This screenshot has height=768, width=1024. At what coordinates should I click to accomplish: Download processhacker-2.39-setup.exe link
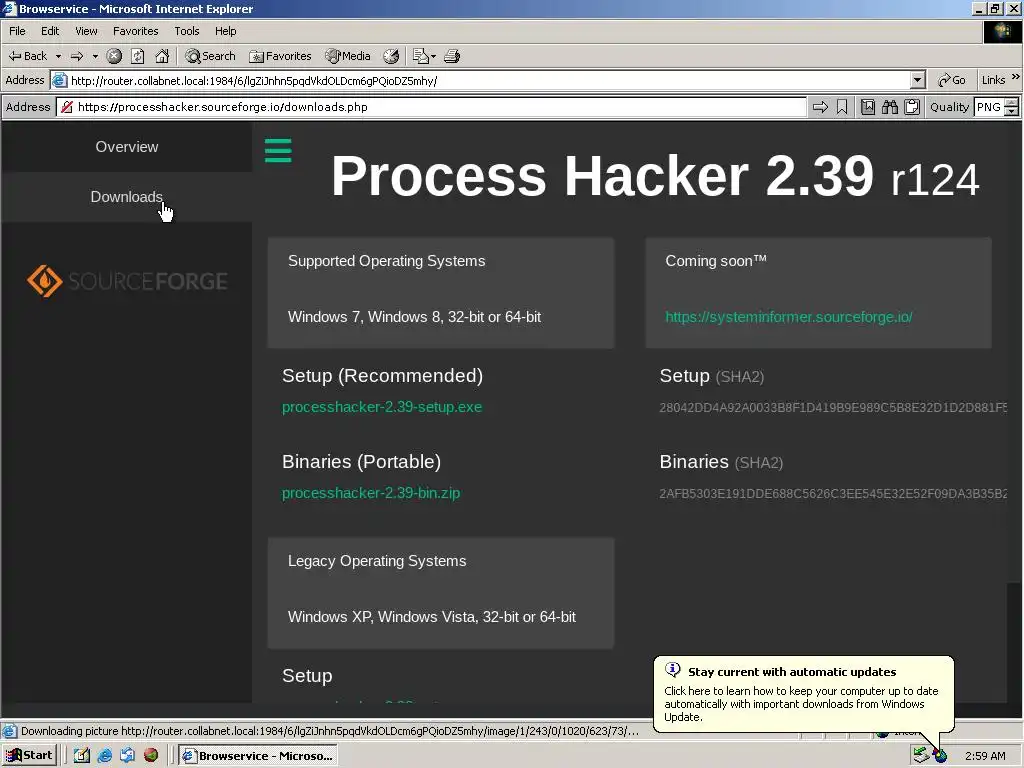pyautogui.click(x=382, y=407)
